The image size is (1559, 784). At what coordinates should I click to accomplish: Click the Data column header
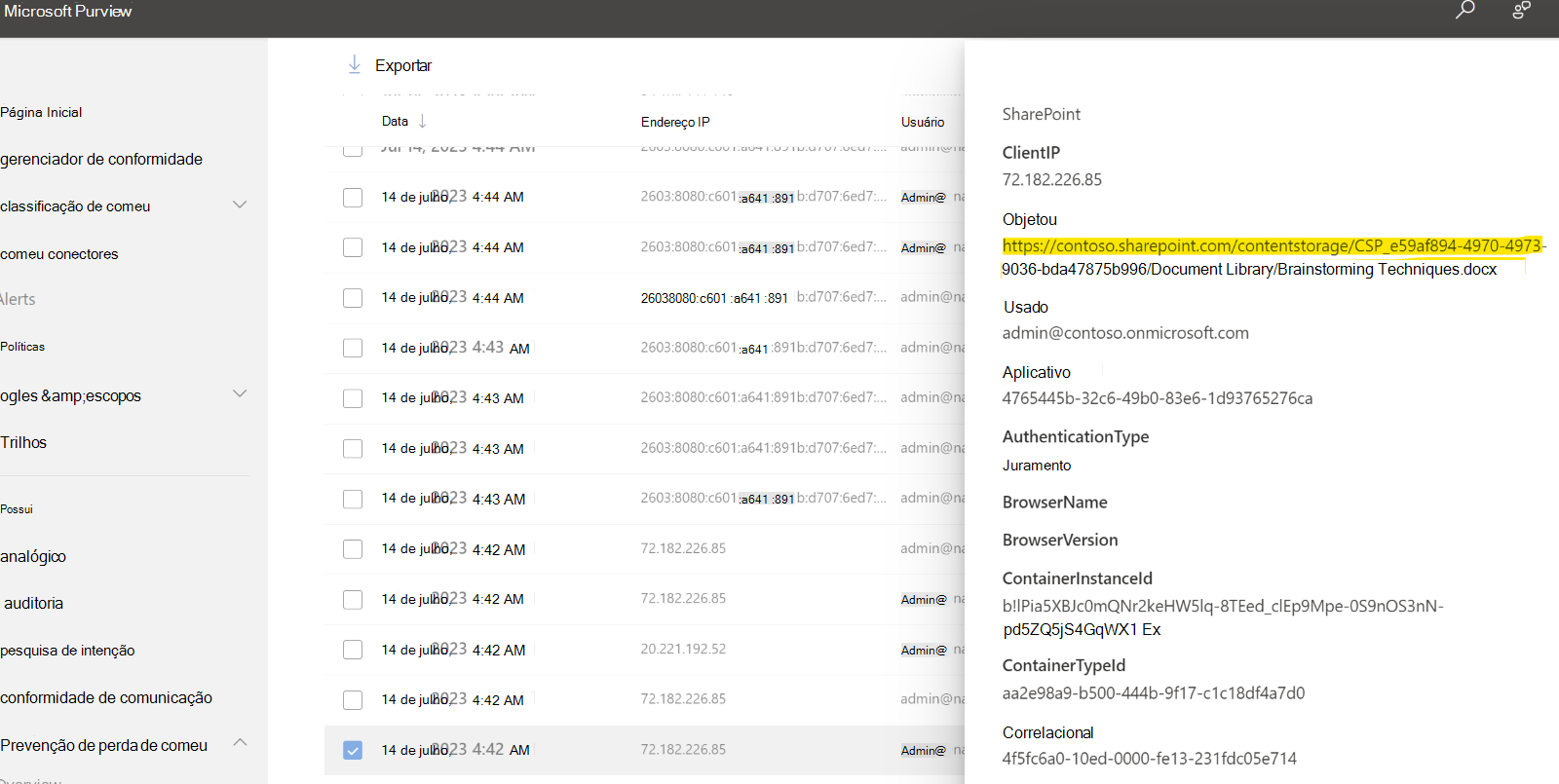pos(395,121)
